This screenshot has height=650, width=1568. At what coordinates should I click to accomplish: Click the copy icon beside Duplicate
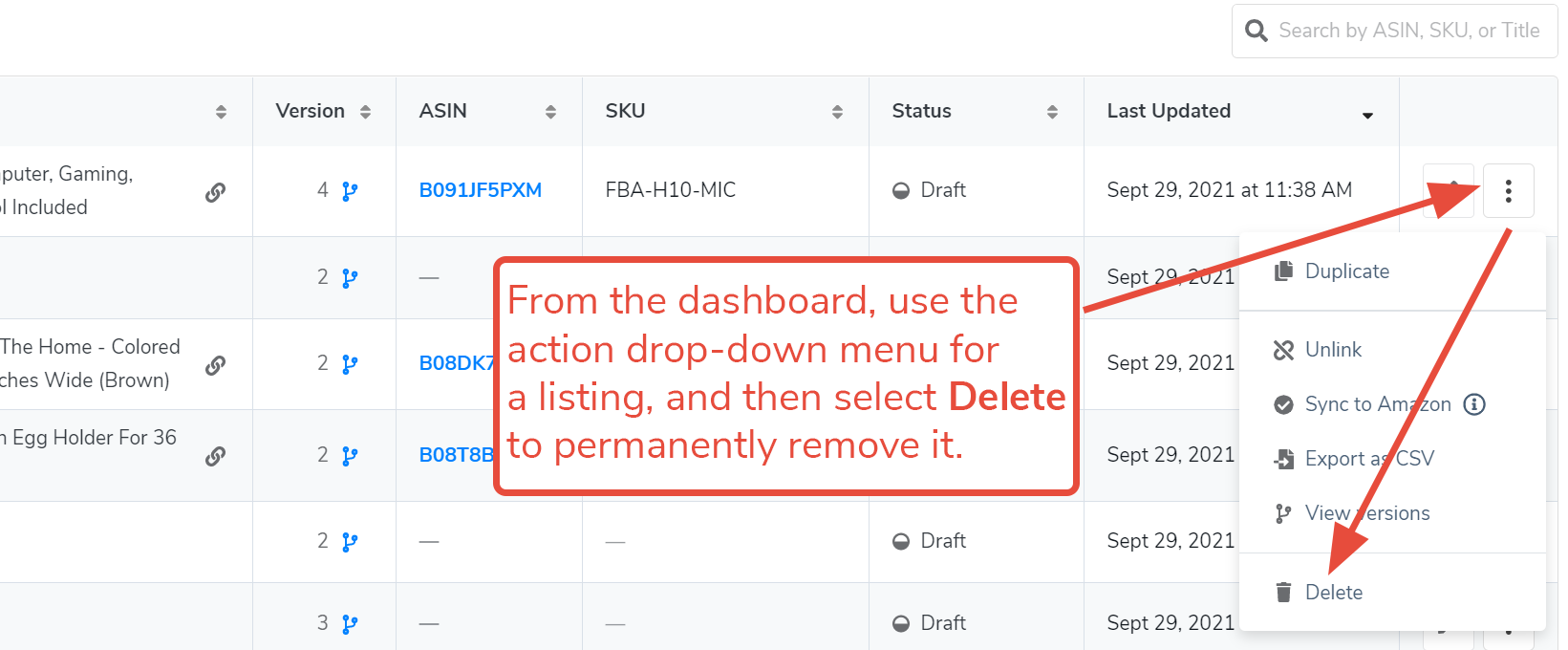[x=1282, y=271]
